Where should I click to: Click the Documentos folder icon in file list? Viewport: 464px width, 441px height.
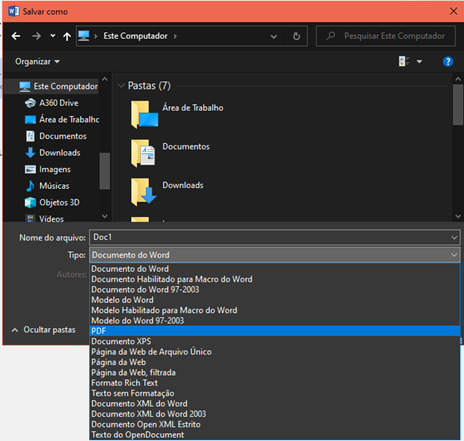tap(143, 153)
